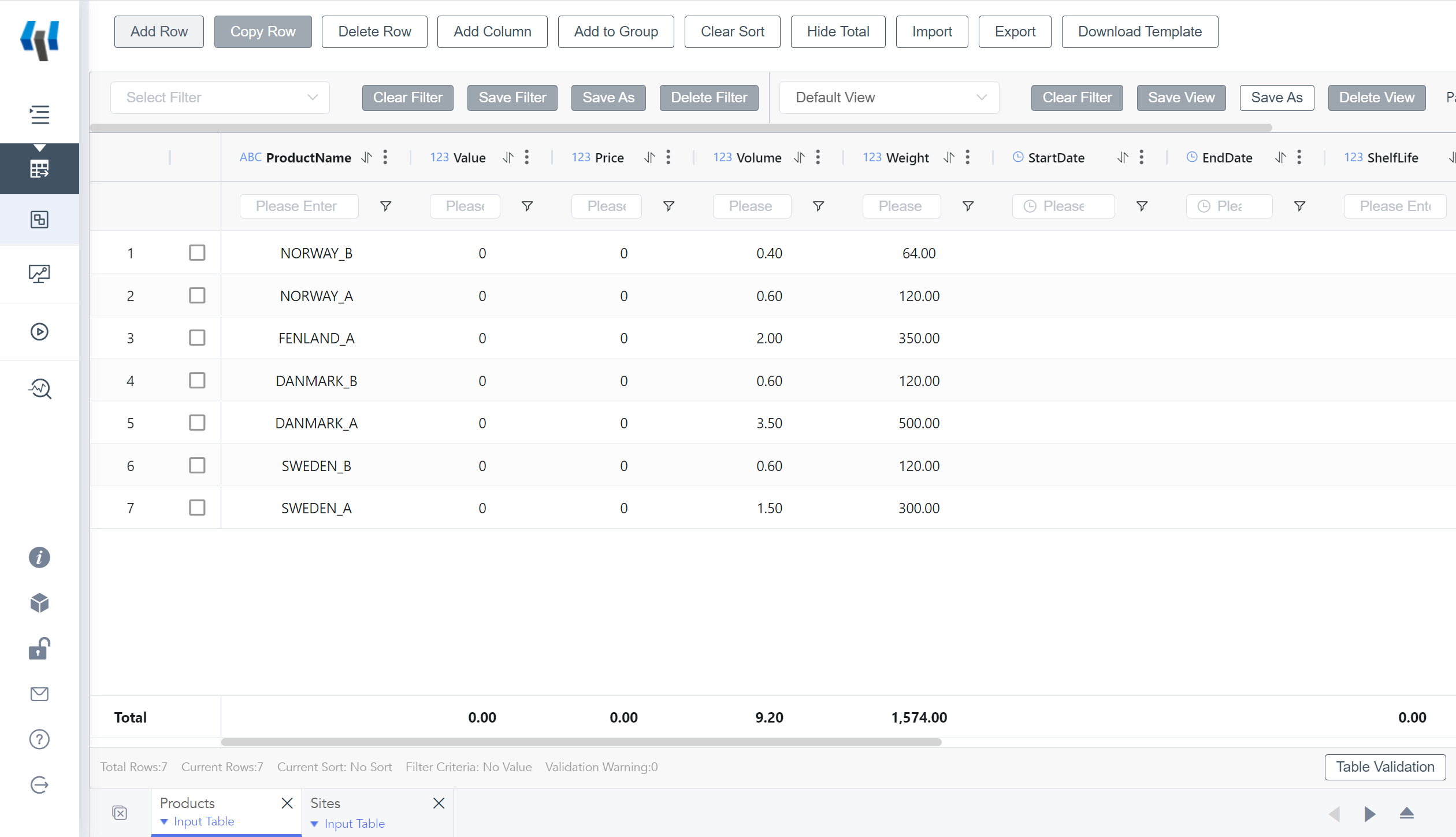Click the Save View button

(x=1181, y=98)
